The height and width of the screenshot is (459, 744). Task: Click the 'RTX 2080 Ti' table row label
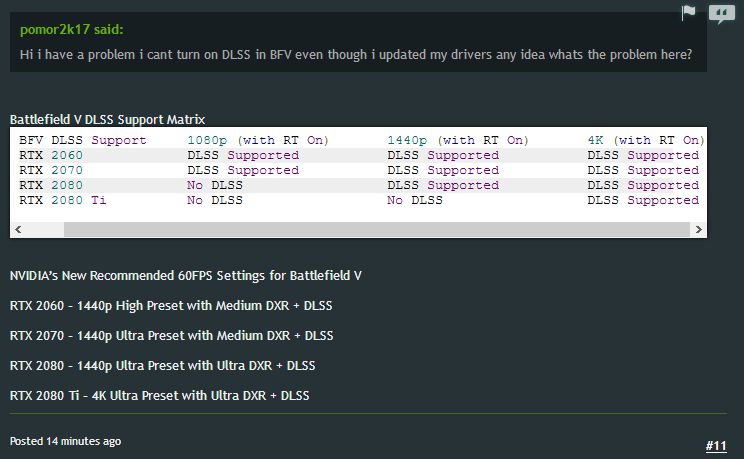(63, 200)
